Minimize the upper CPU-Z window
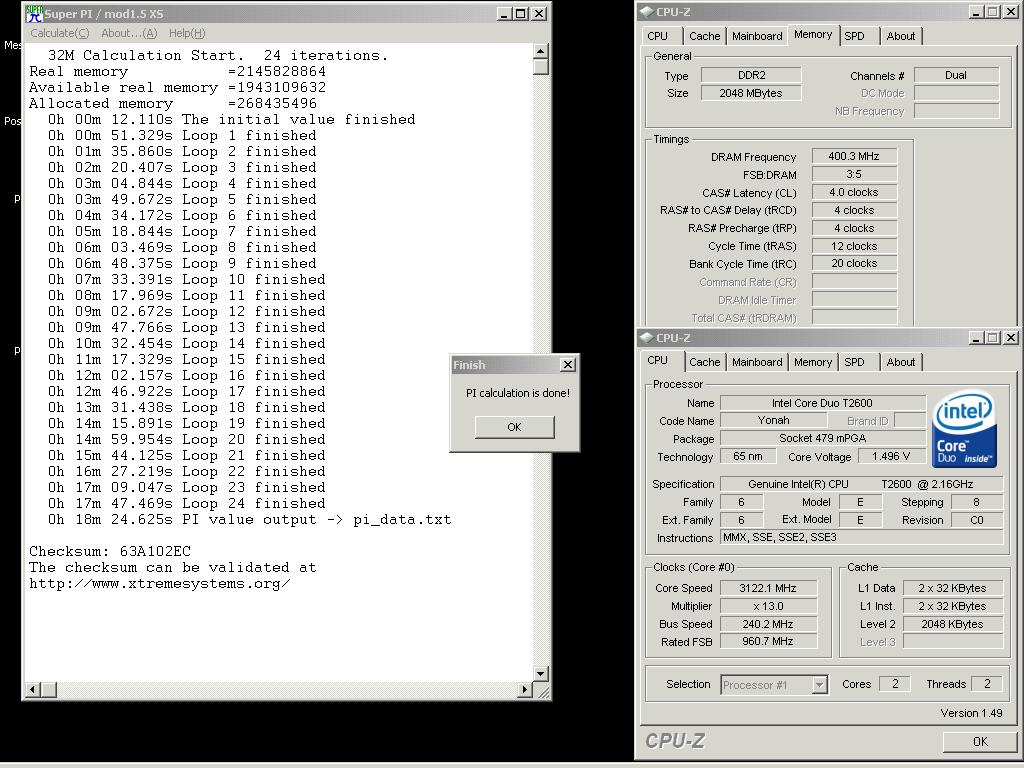 tap(976, 12)
